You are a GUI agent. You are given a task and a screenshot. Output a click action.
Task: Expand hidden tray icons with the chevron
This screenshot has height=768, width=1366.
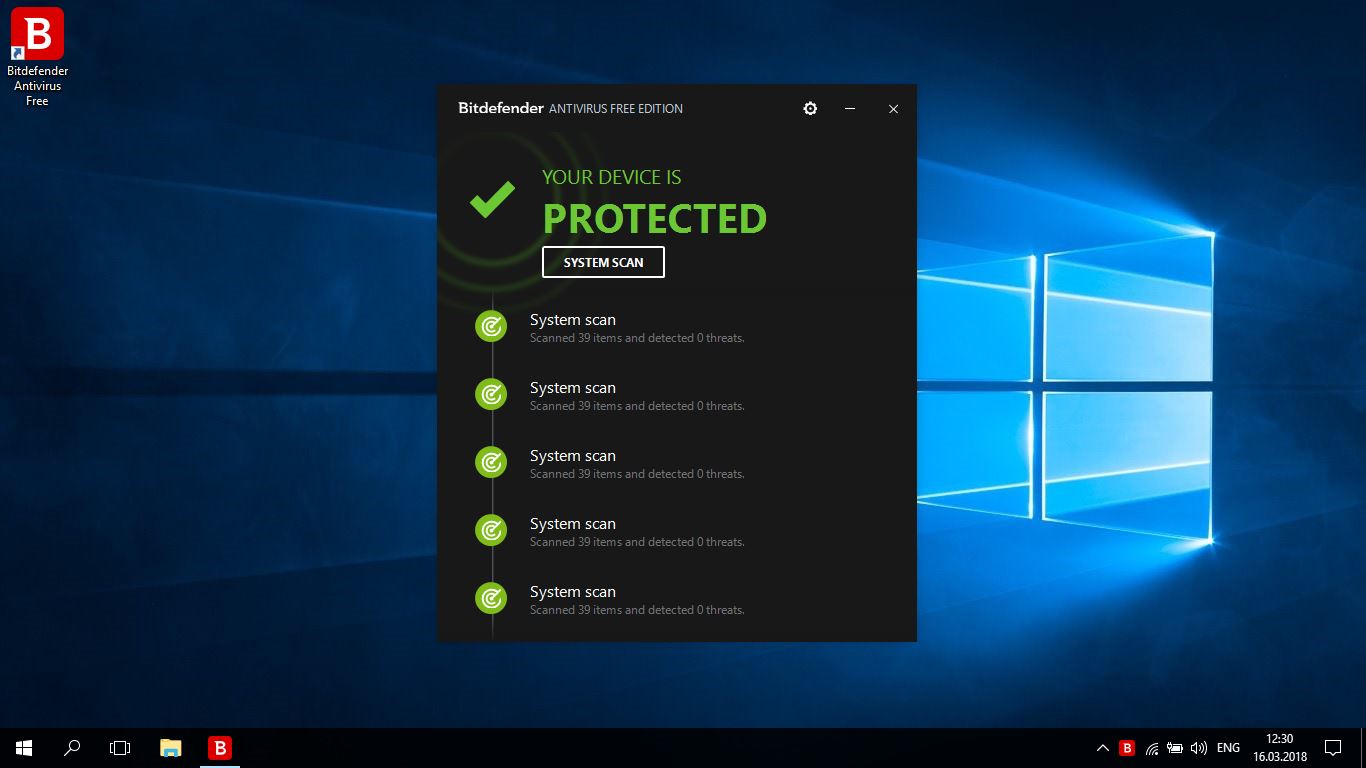coord(1103,747)
